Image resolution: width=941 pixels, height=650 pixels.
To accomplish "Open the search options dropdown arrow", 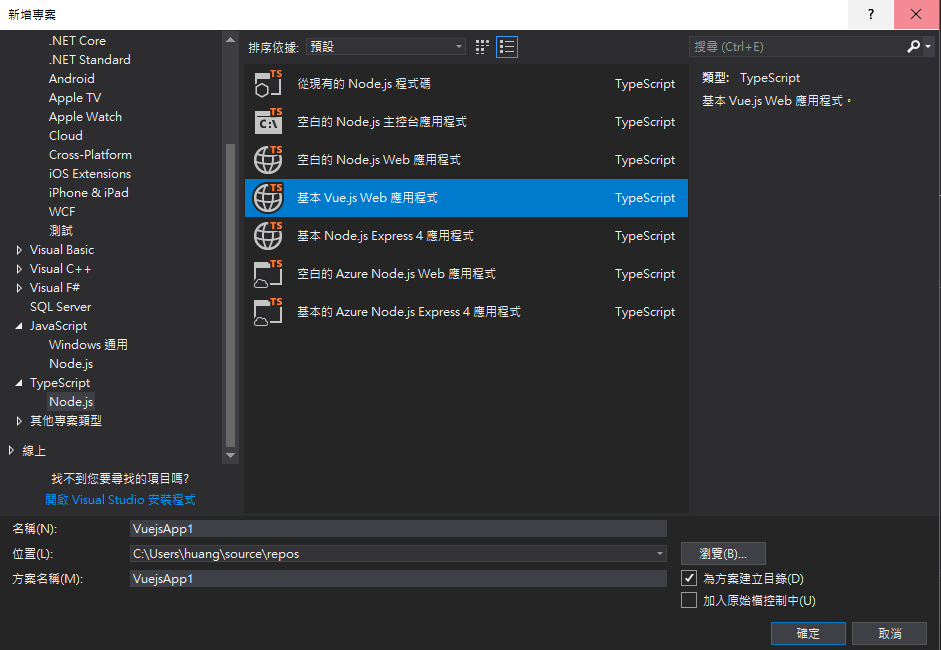I will point(928,46).
